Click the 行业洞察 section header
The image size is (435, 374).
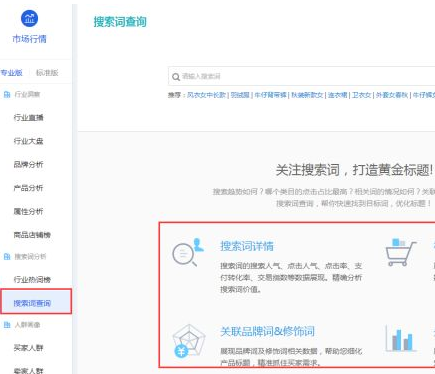pos(27,94)
